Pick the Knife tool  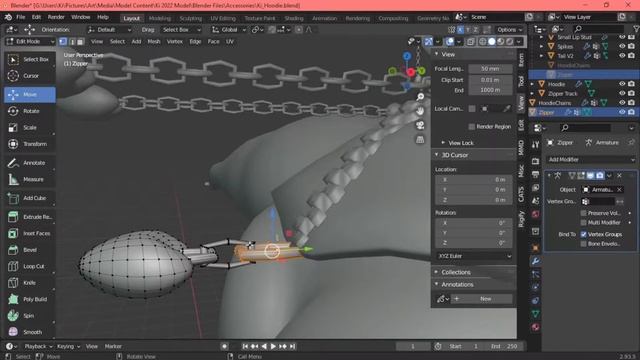coord(30,283)
